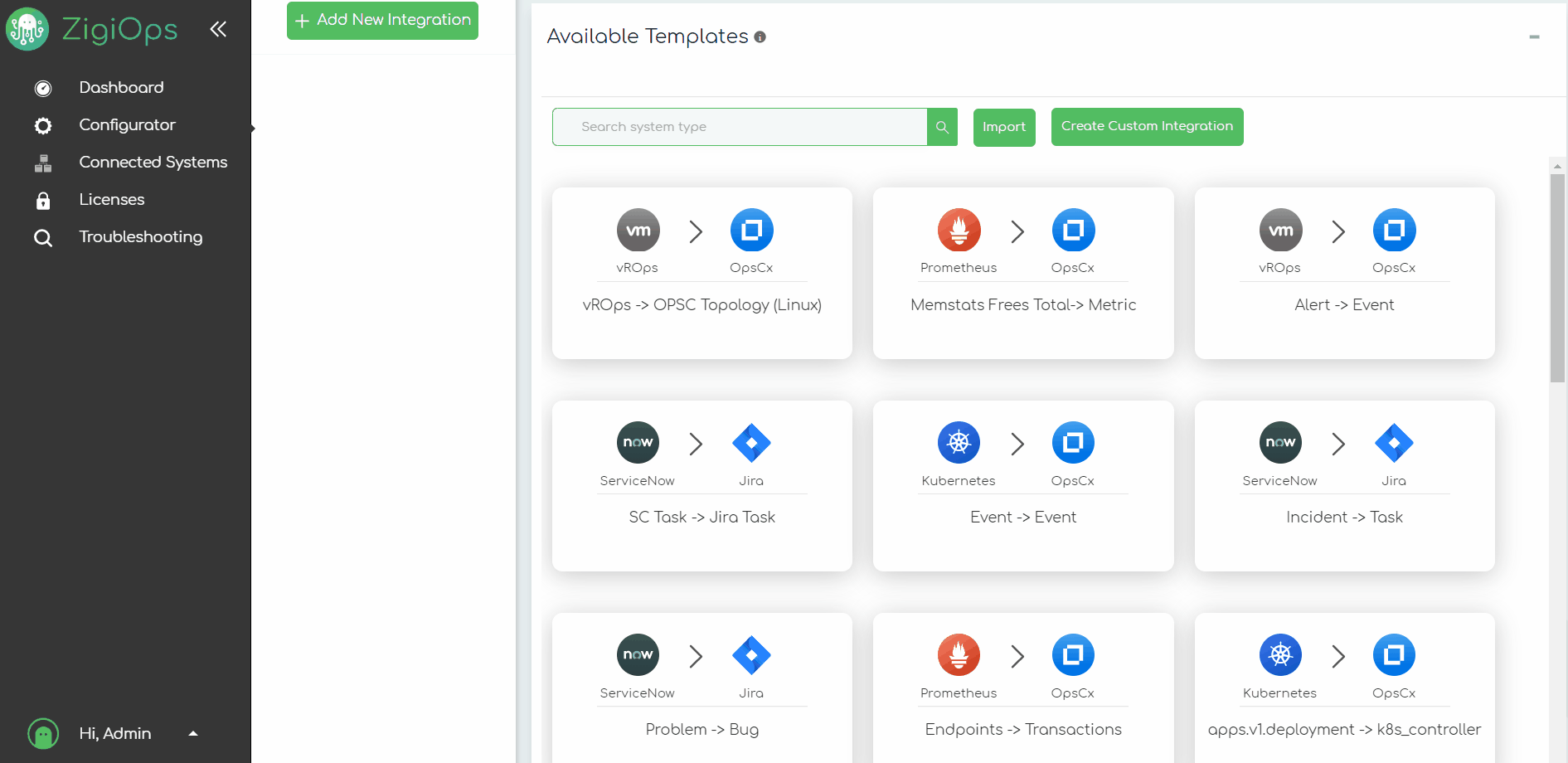Navigate to the Troubleshooting section
Image resolution: width=1568 pixels, height=763 pixels.
(x=140, y=237)
